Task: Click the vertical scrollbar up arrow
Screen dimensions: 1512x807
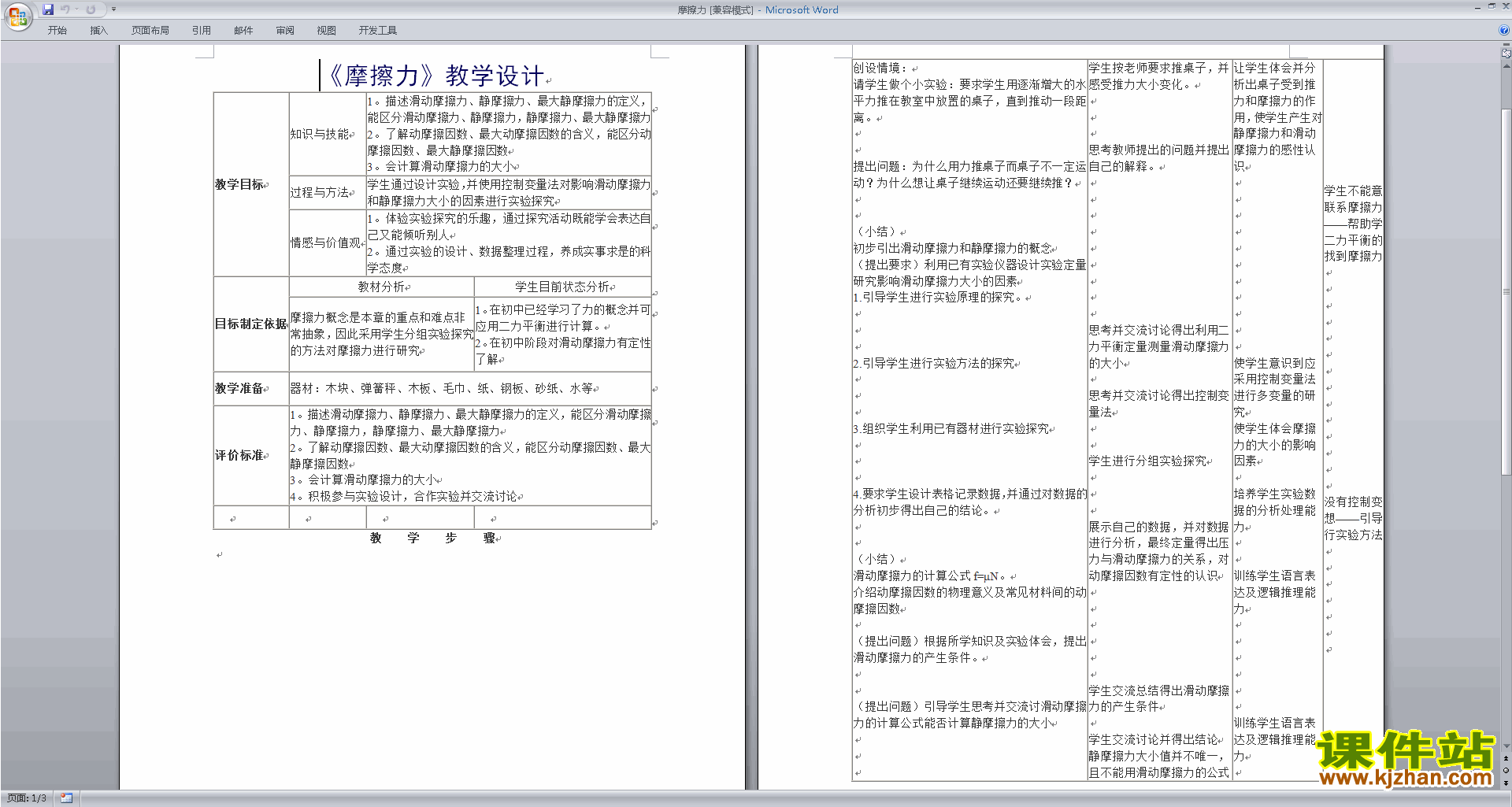Action: [1506, 65]
